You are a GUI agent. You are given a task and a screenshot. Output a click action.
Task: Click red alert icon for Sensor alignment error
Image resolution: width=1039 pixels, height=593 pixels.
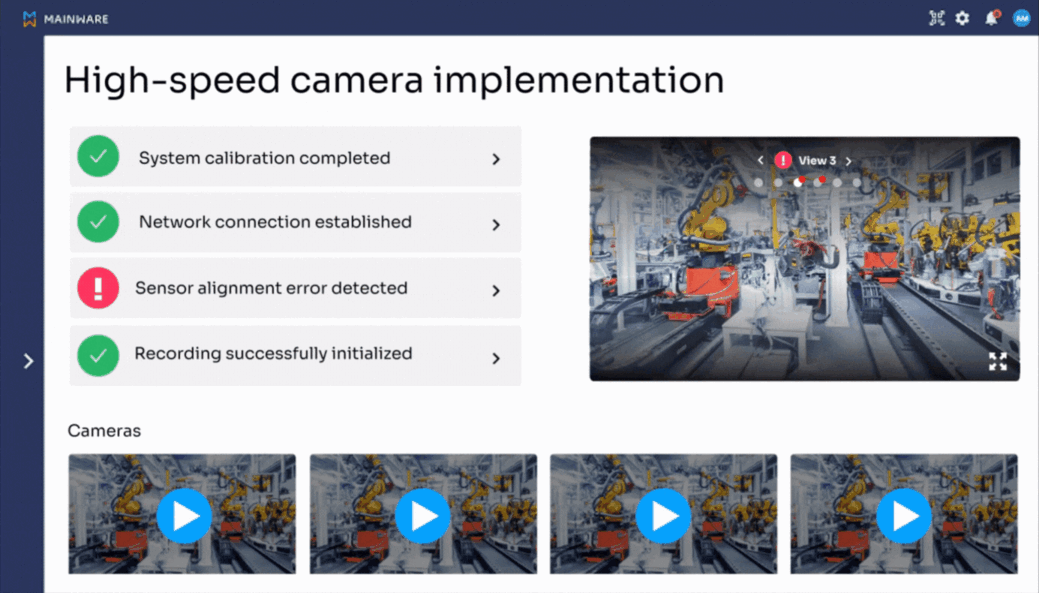pos(98,288)
